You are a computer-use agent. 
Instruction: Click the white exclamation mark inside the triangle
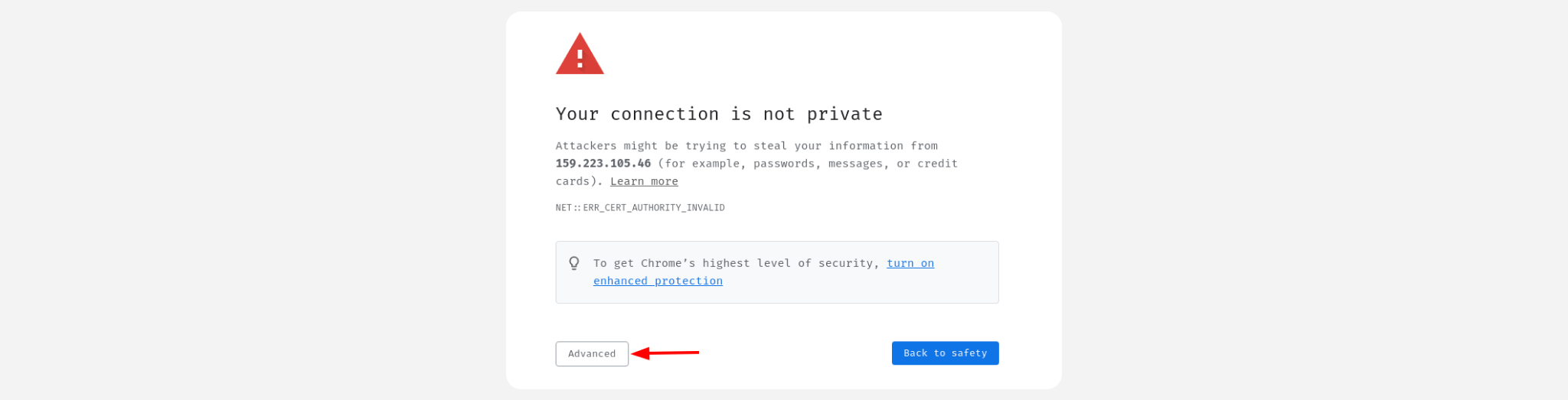(580, 57)
